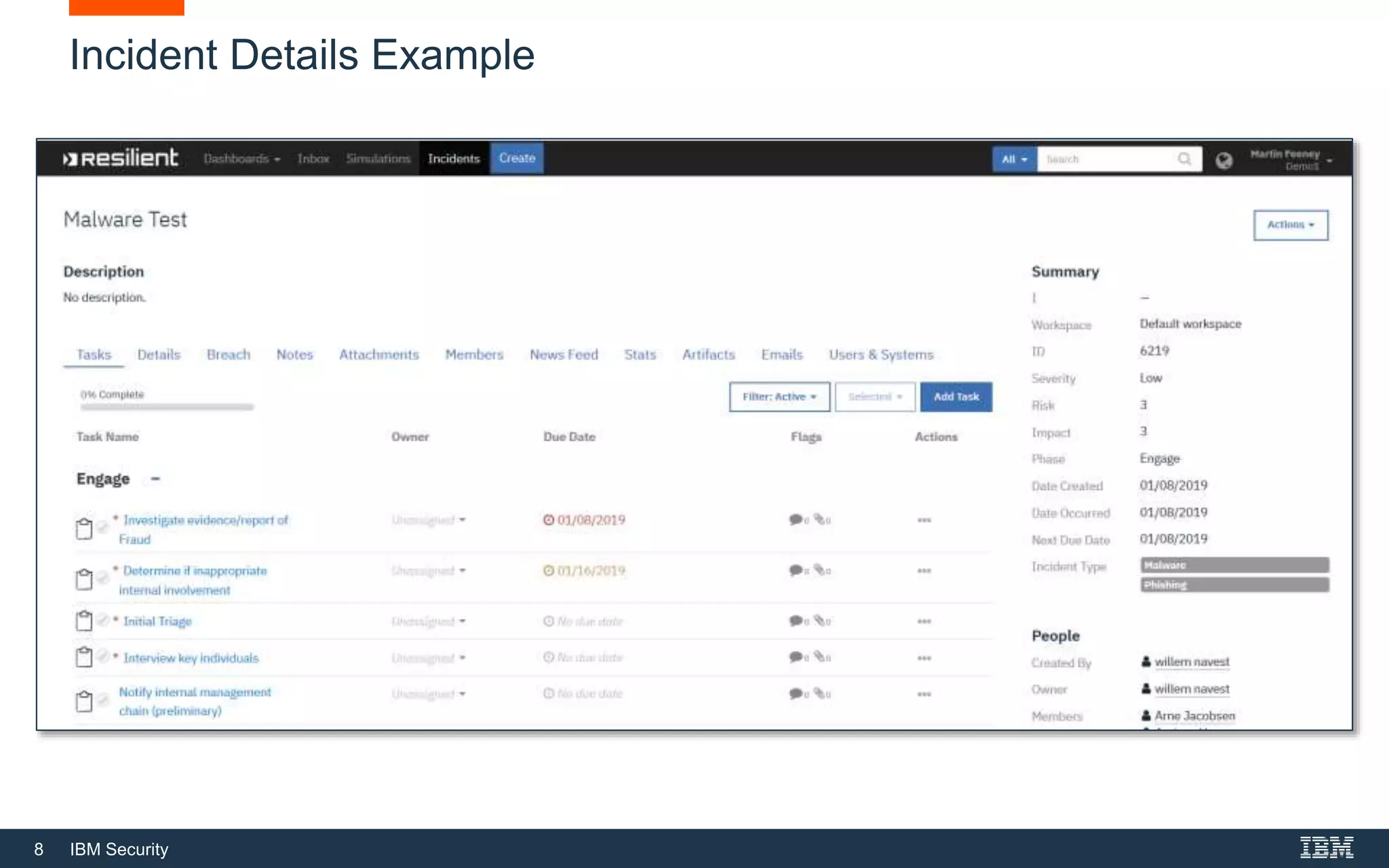Open the Simulations menu item

click(378, 159)
